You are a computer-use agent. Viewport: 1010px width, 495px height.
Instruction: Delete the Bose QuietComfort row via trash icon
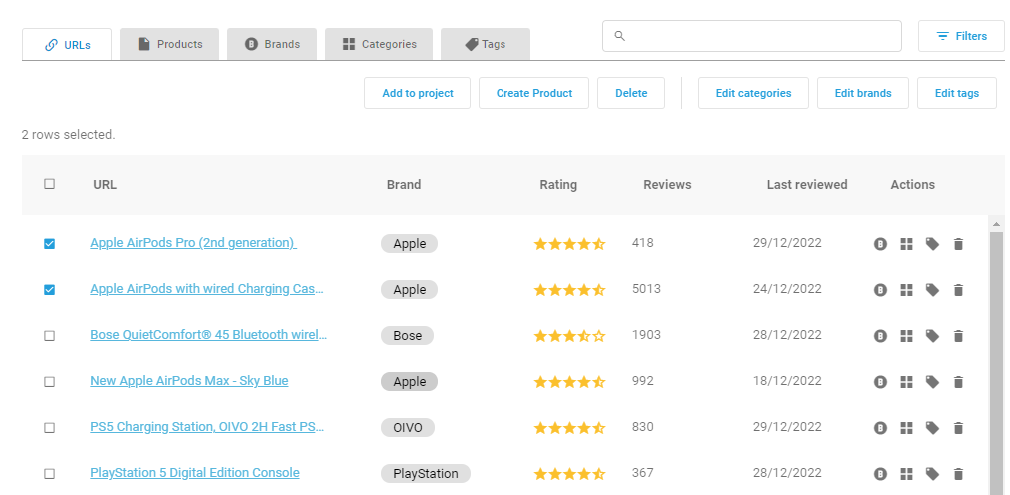958,336
